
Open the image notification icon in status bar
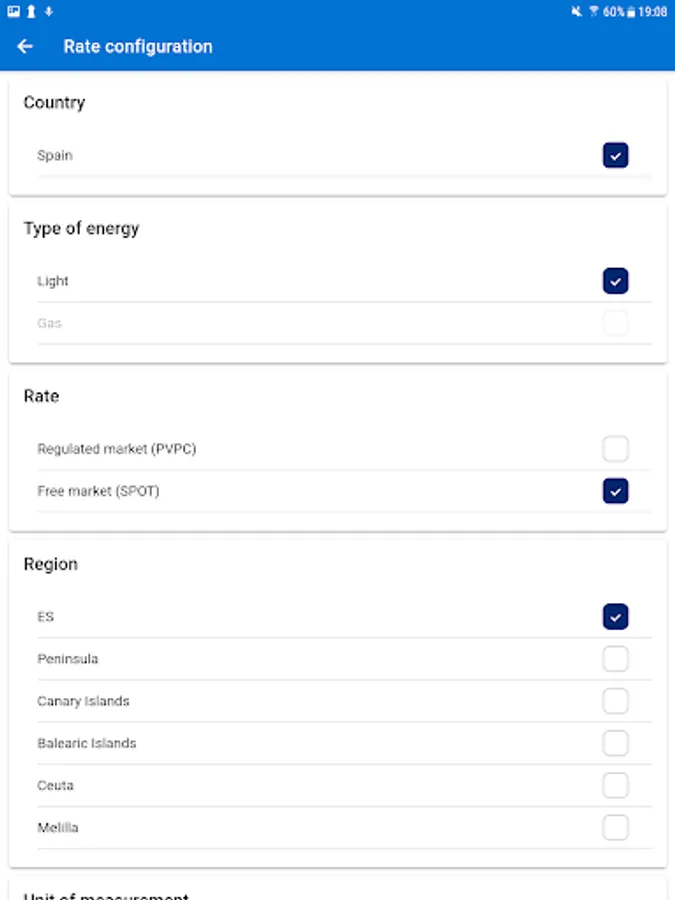13,12
